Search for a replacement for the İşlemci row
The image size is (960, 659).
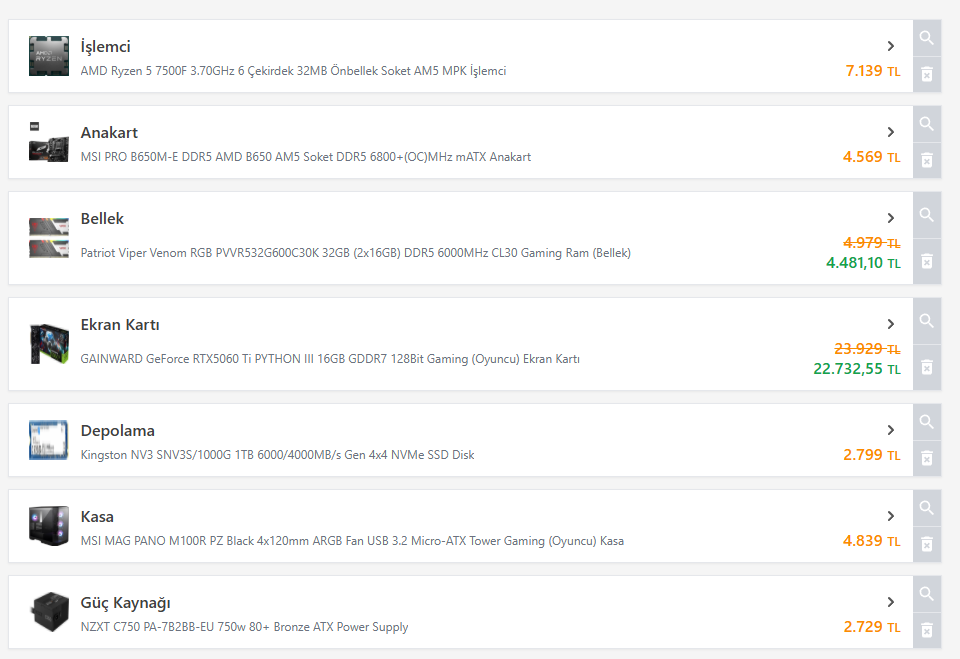927,38
